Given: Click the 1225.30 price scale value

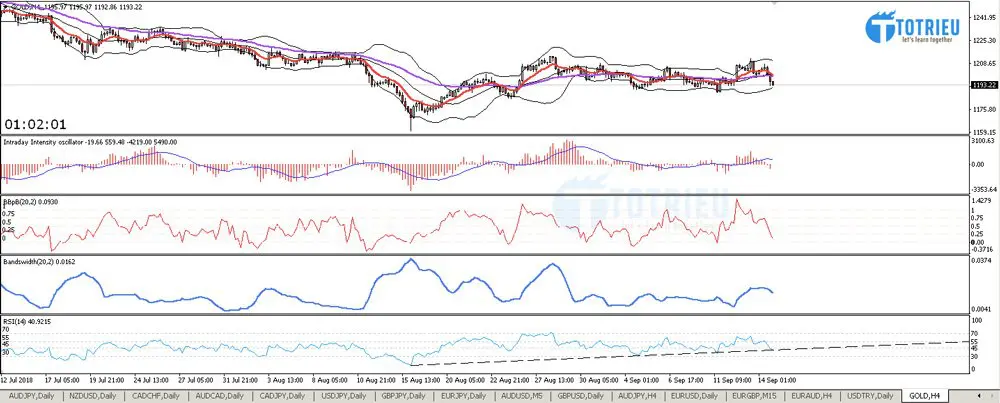Looking at the screenshot, I should [983, 40].
